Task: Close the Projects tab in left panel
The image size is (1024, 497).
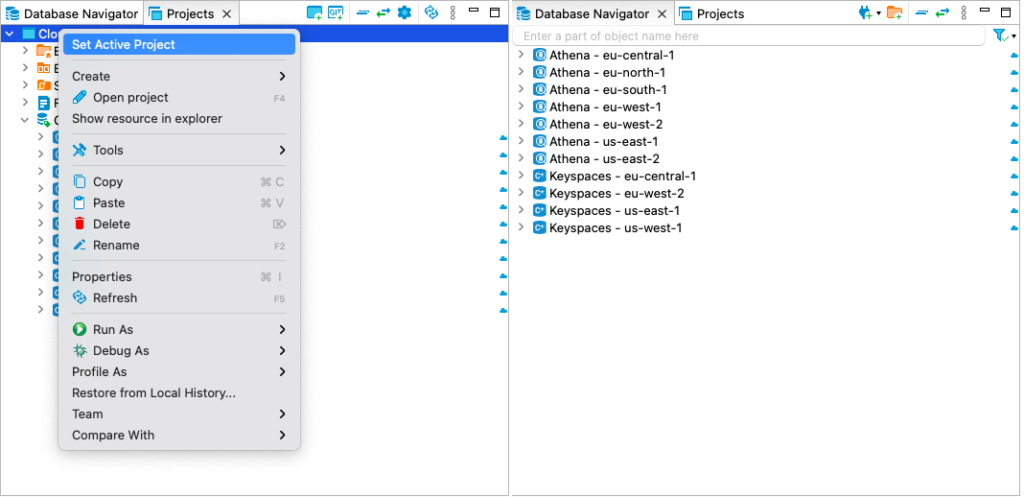Action: click(x=227, y=14)
